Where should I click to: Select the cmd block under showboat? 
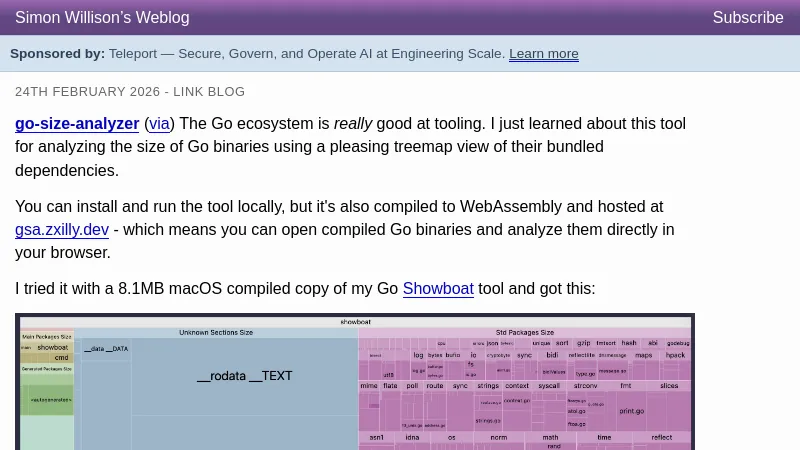tap(61, 357)
